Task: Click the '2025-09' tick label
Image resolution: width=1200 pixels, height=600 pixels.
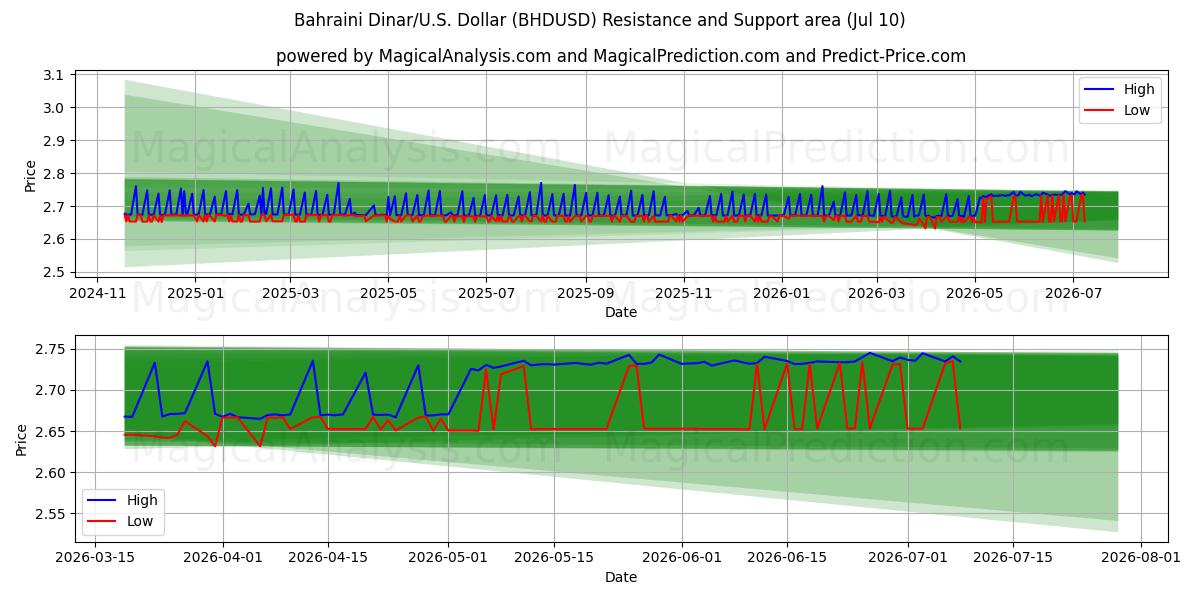Action: point(585,293)
